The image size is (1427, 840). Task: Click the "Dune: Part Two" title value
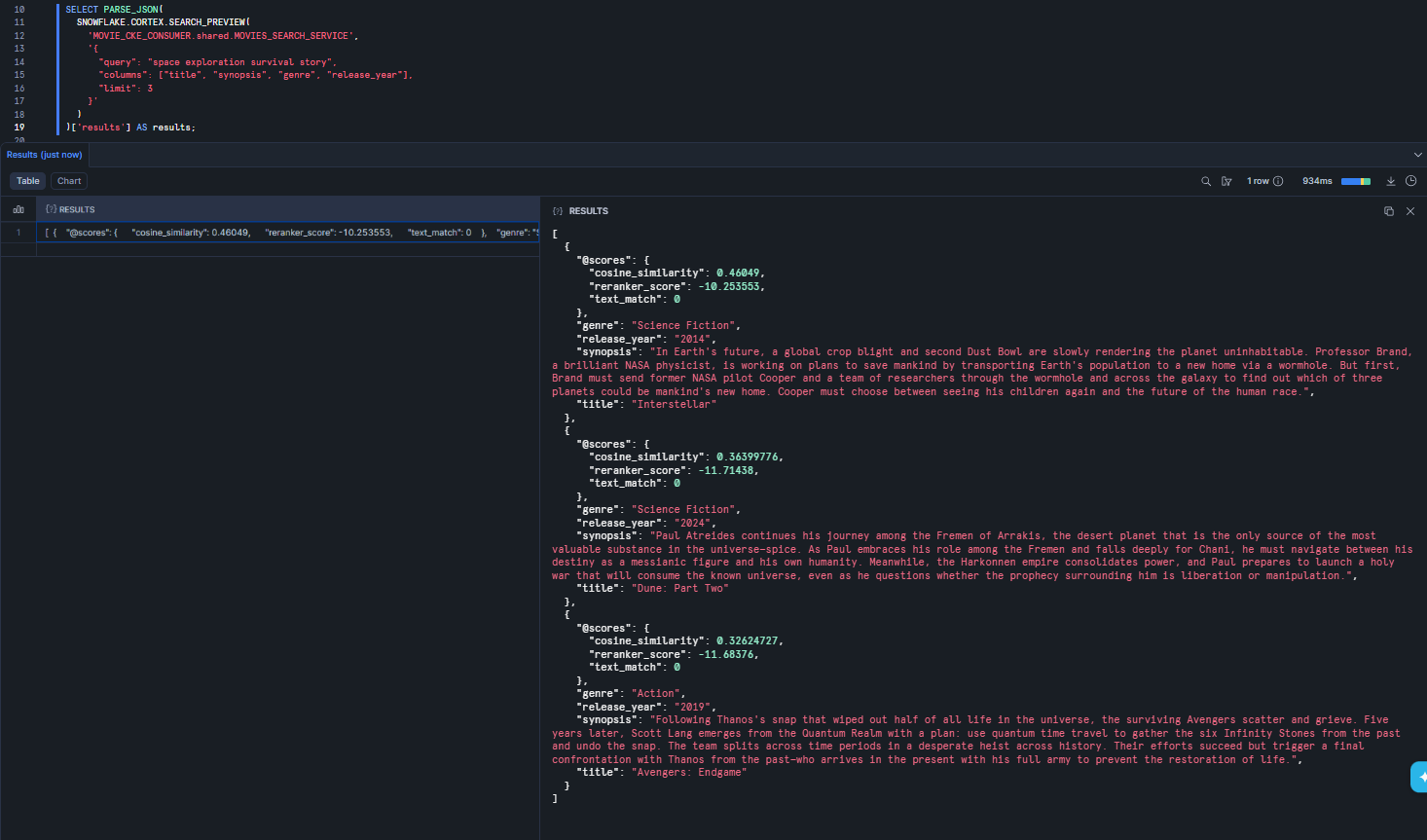point(679,589)
